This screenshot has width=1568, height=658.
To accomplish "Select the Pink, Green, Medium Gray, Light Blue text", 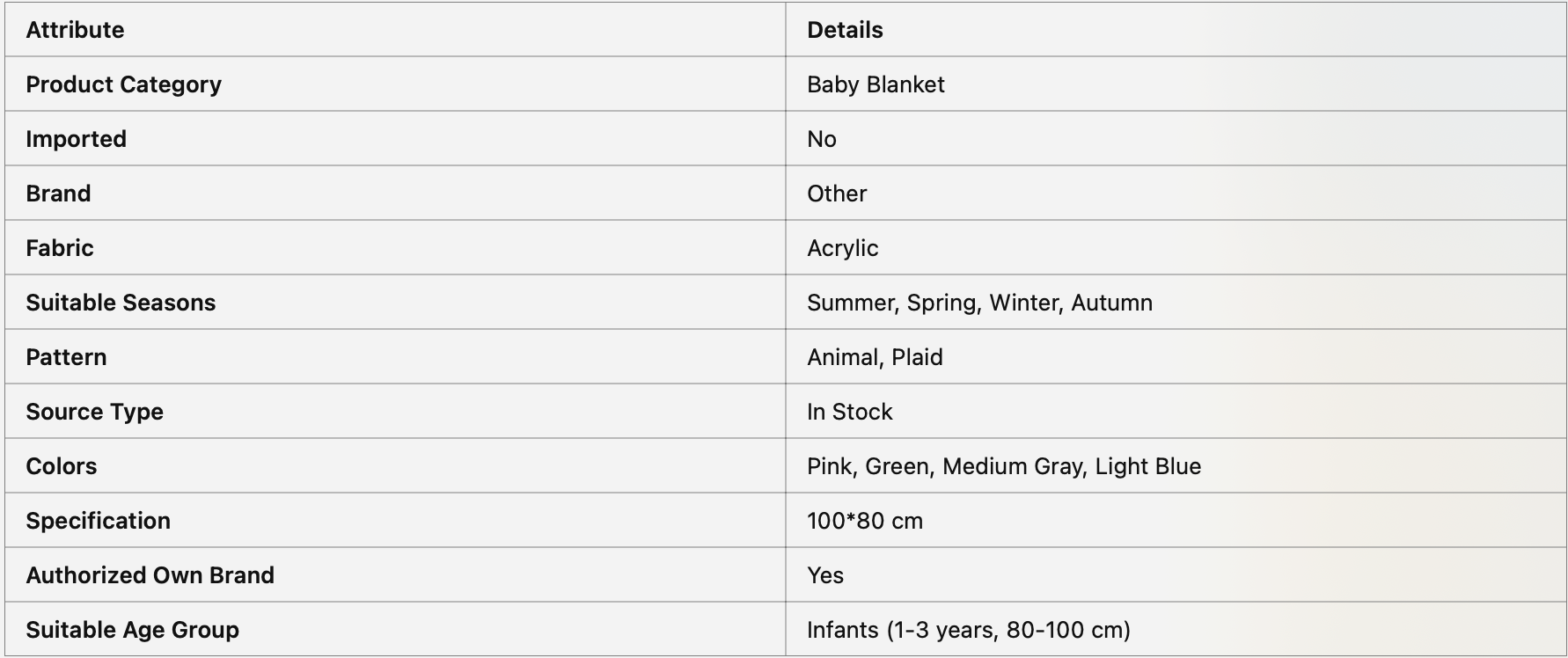I will tap(1004, 466).
